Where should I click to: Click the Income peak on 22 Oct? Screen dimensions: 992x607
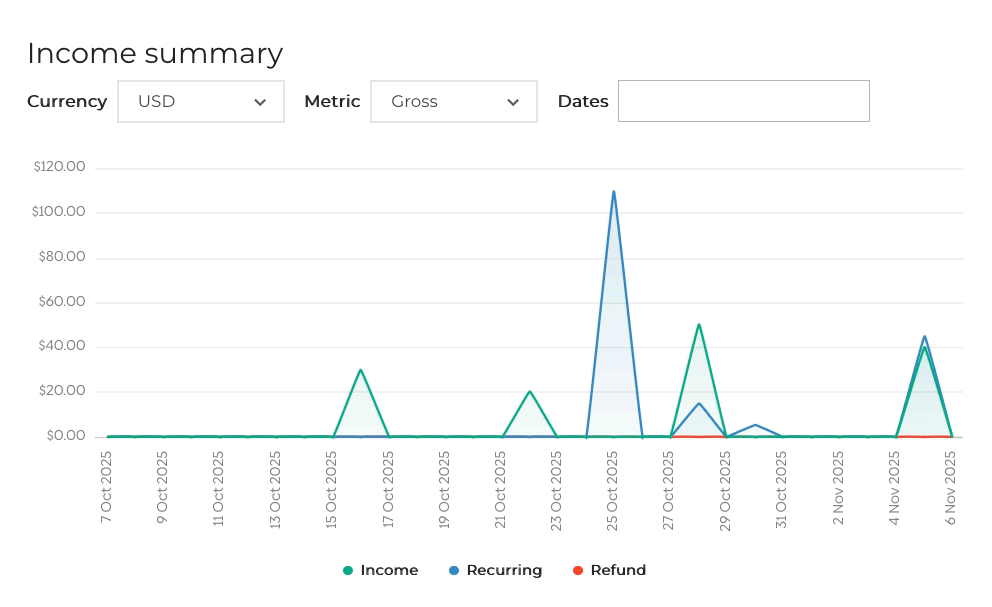coord(530,392)
